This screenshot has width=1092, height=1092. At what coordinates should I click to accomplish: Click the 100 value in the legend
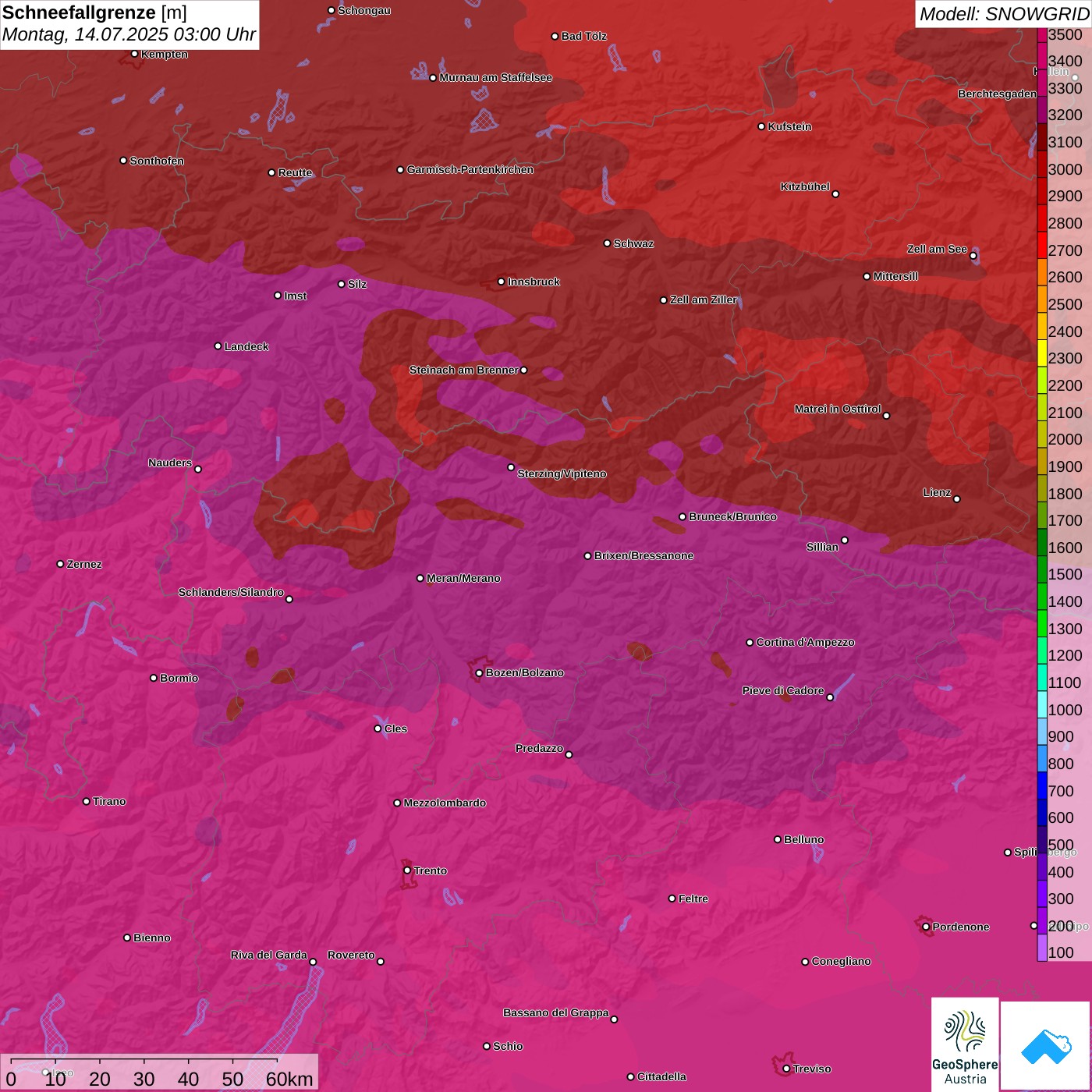pyautogui.click(x=1061, y=952)
